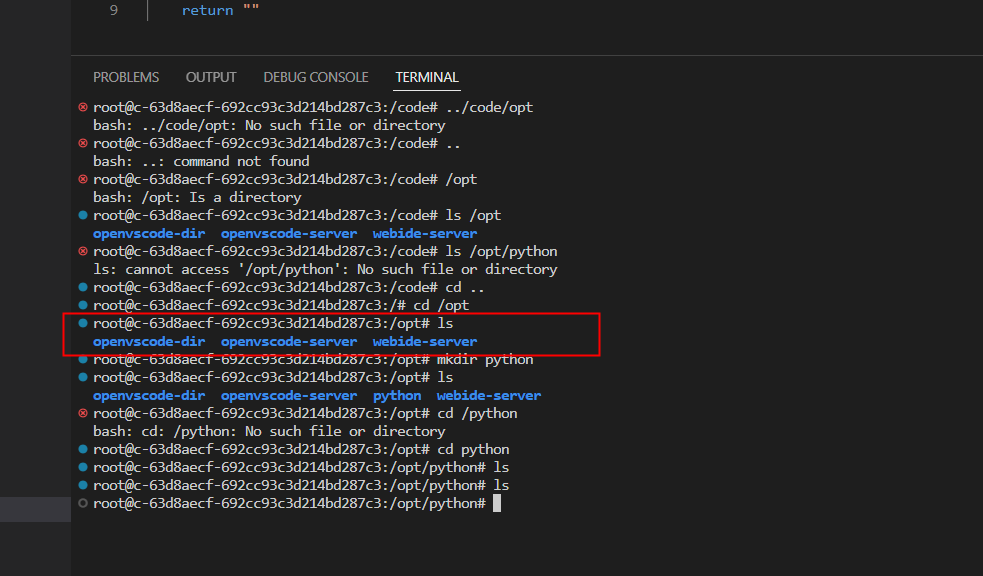The height and width of the screenshot is (576, 983).
Task: Click the blue "python" folder name in ls output
Action: (x=397, y=395)
